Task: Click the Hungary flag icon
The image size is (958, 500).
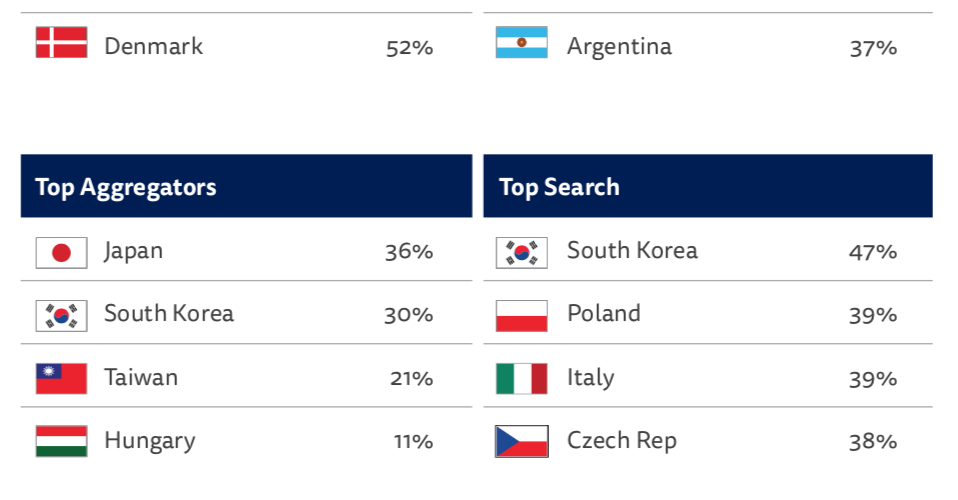Action: click(61, 441)
